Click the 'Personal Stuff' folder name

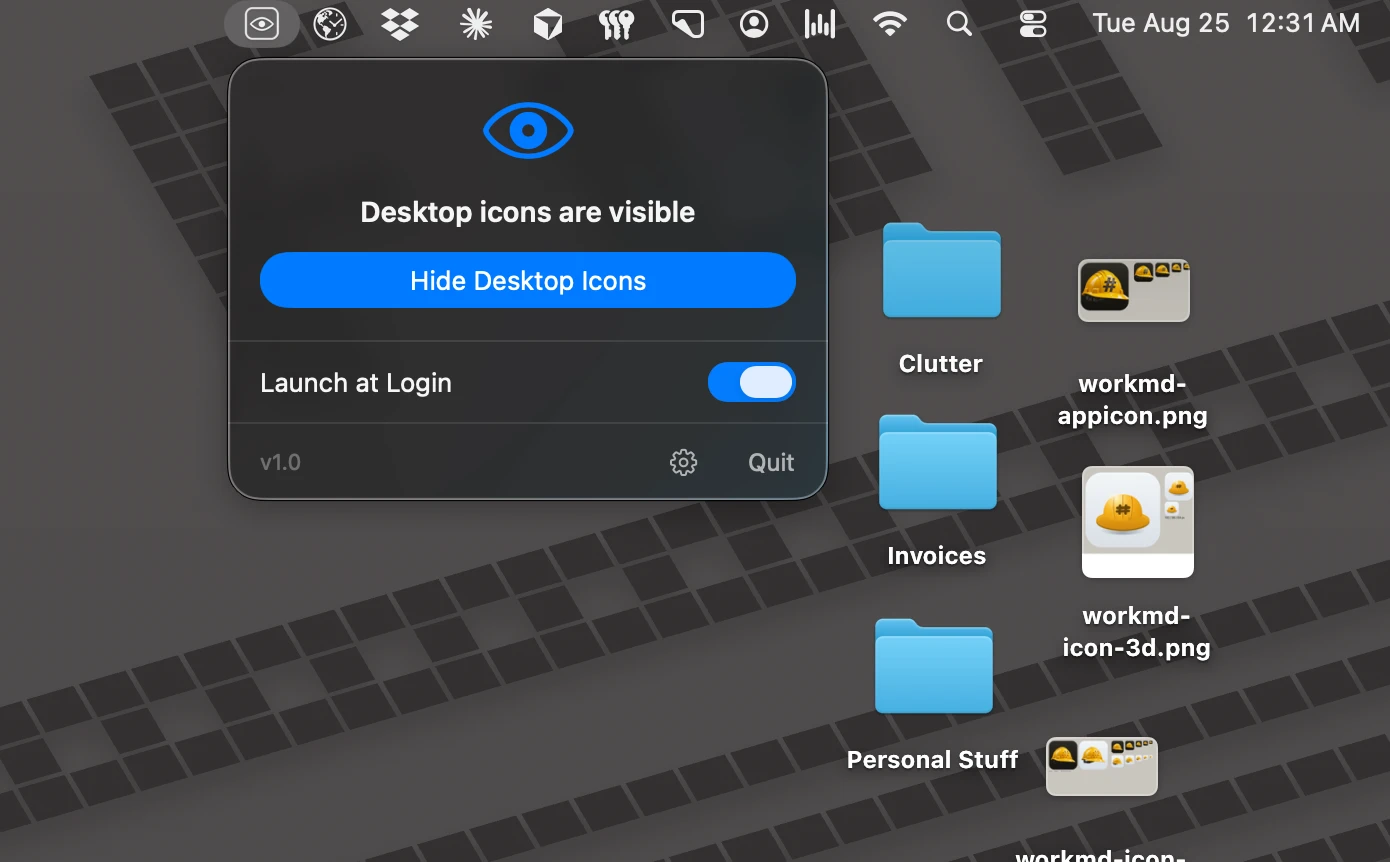(933, 759)
